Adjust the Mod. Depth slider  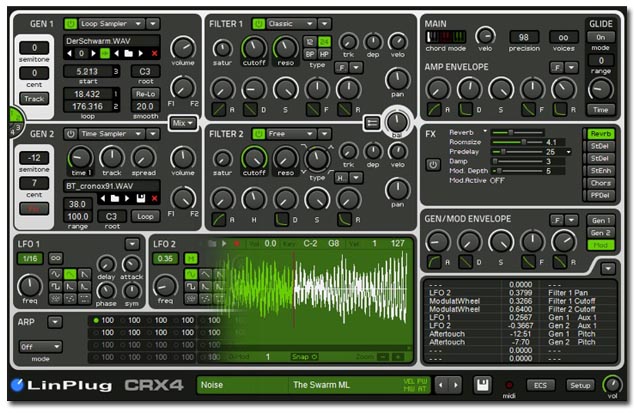pyautogui.click(x=516, y=171)
